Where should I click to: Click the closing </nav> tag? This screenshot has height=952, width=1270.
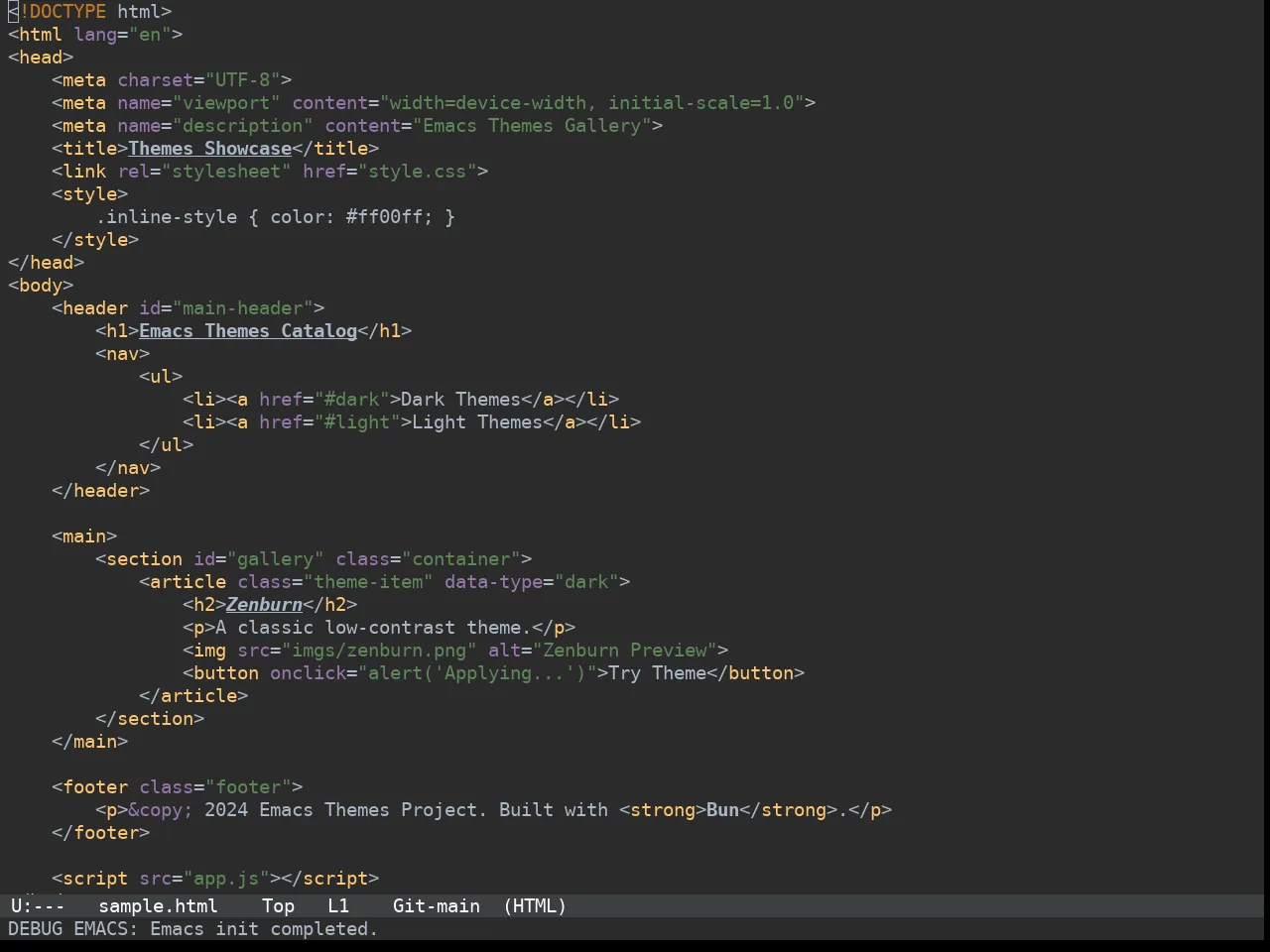(128, 468)
